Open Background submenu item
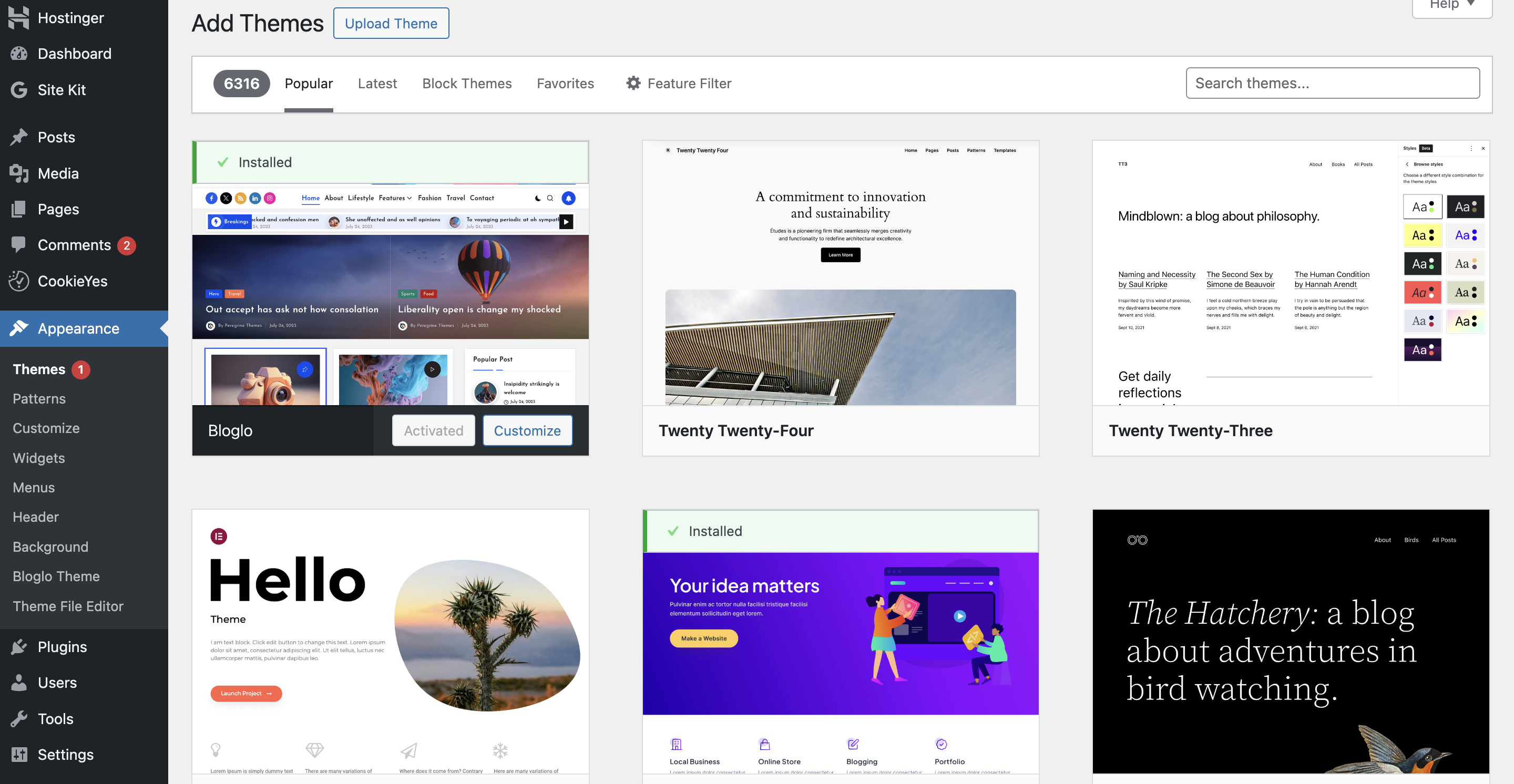Viewport: 1514px width, 784px height. (50, 546)
